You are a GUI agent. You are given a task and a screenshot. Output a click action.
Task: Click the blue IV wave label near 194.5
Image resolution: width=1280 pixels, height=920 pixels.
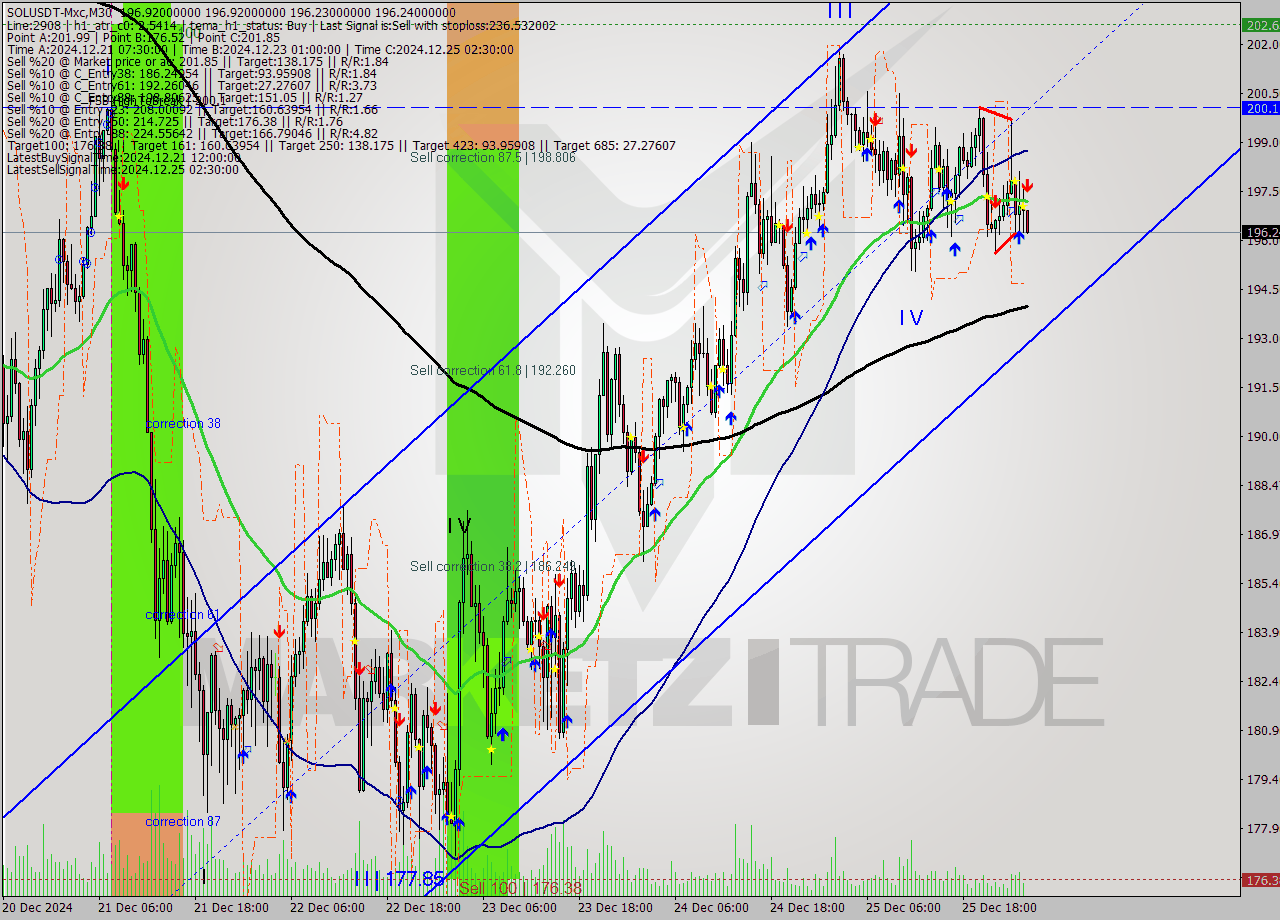pos(911,318)
